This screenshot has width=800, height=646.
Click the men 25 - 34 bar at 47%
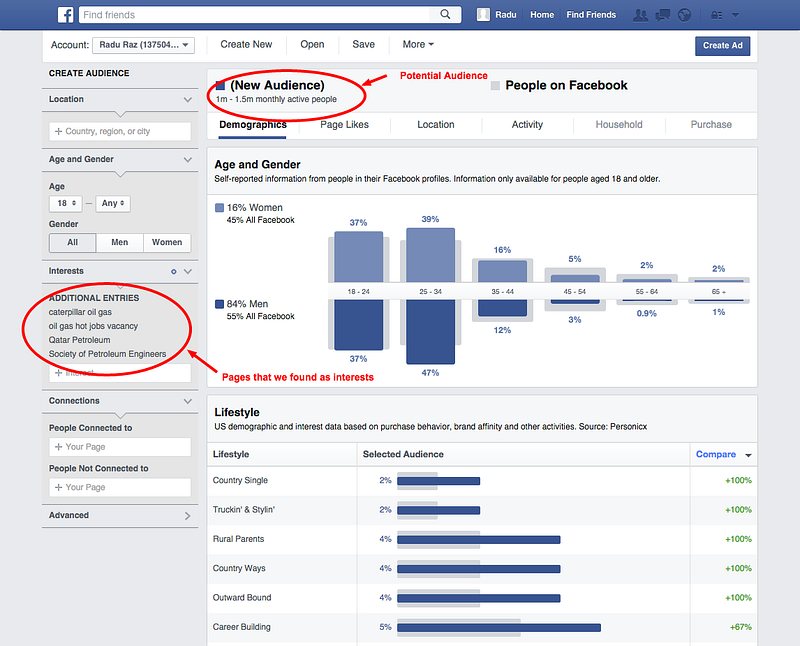coord(430,332)
